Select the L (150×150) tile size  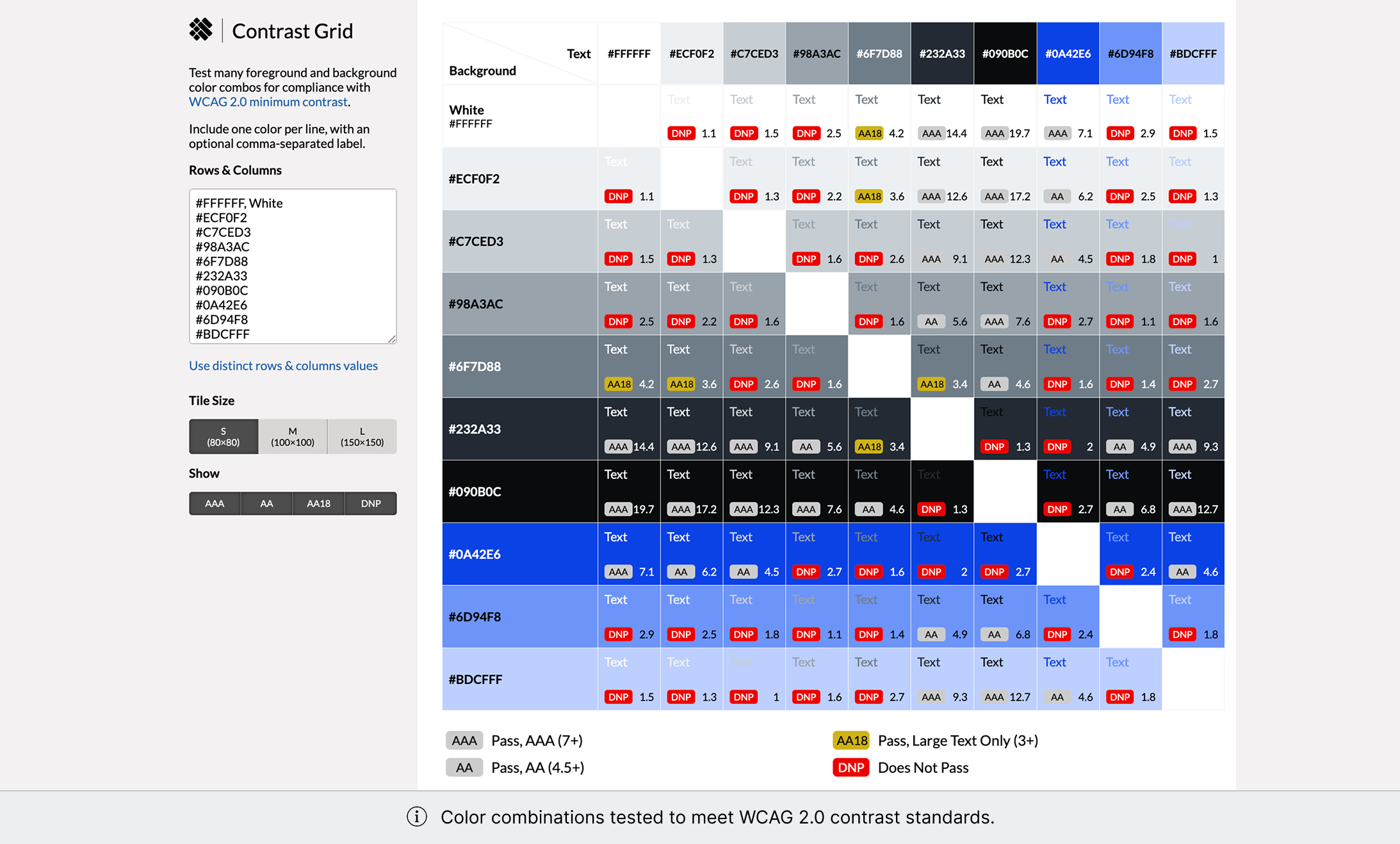[x=362, y=437]
